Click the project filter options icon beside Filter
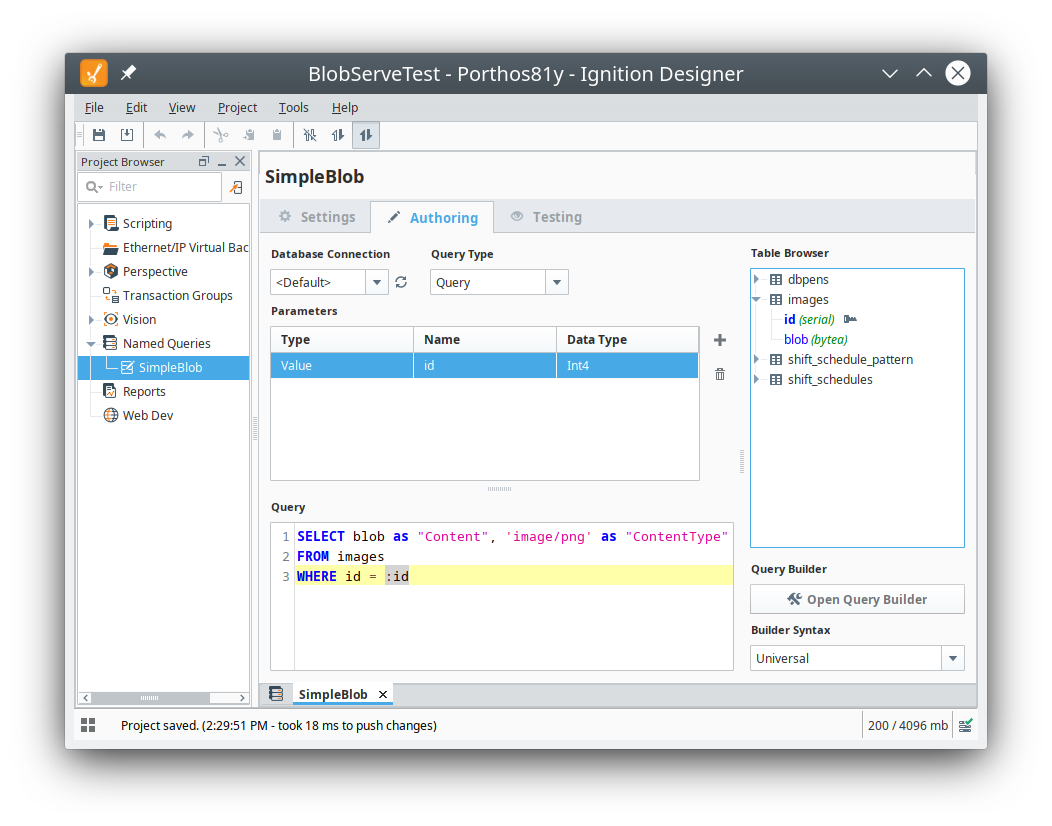 [236, 187]
